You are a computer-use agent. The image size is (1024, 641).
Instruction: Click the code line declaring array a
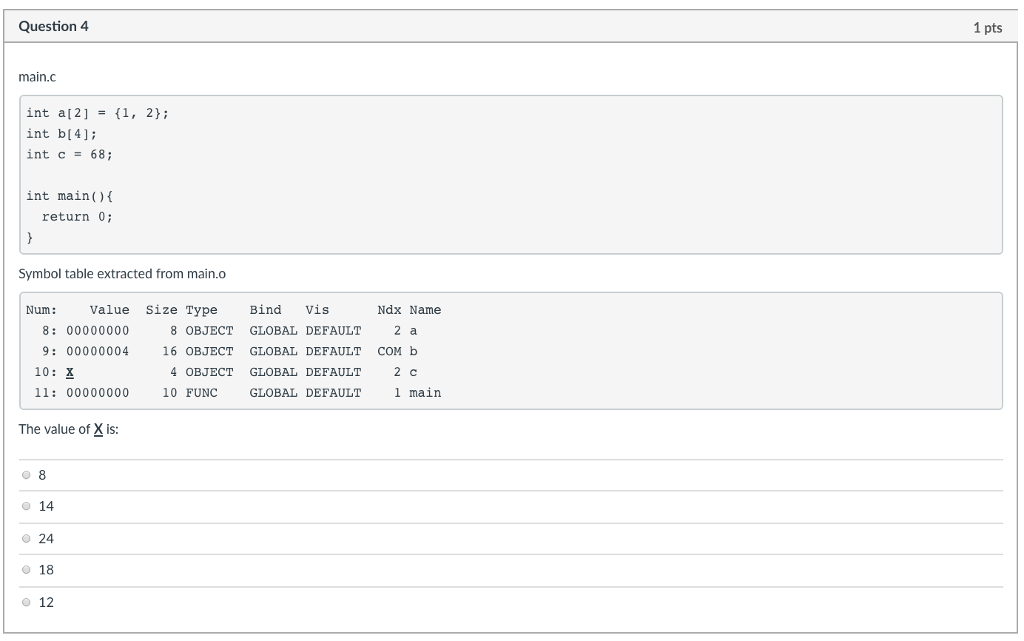click(x=98, y=113)
